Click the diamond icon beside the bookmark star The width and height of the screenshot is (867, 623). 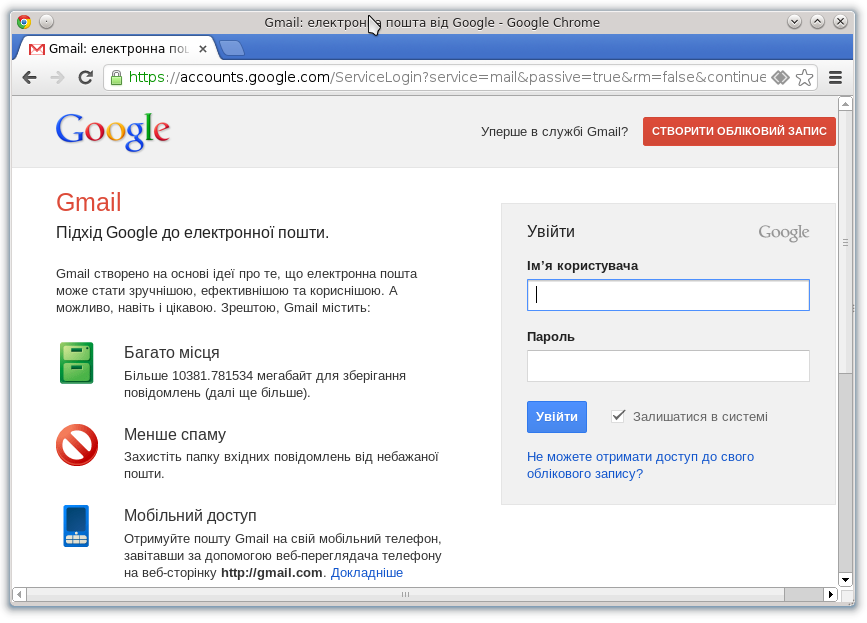(780, 77)
